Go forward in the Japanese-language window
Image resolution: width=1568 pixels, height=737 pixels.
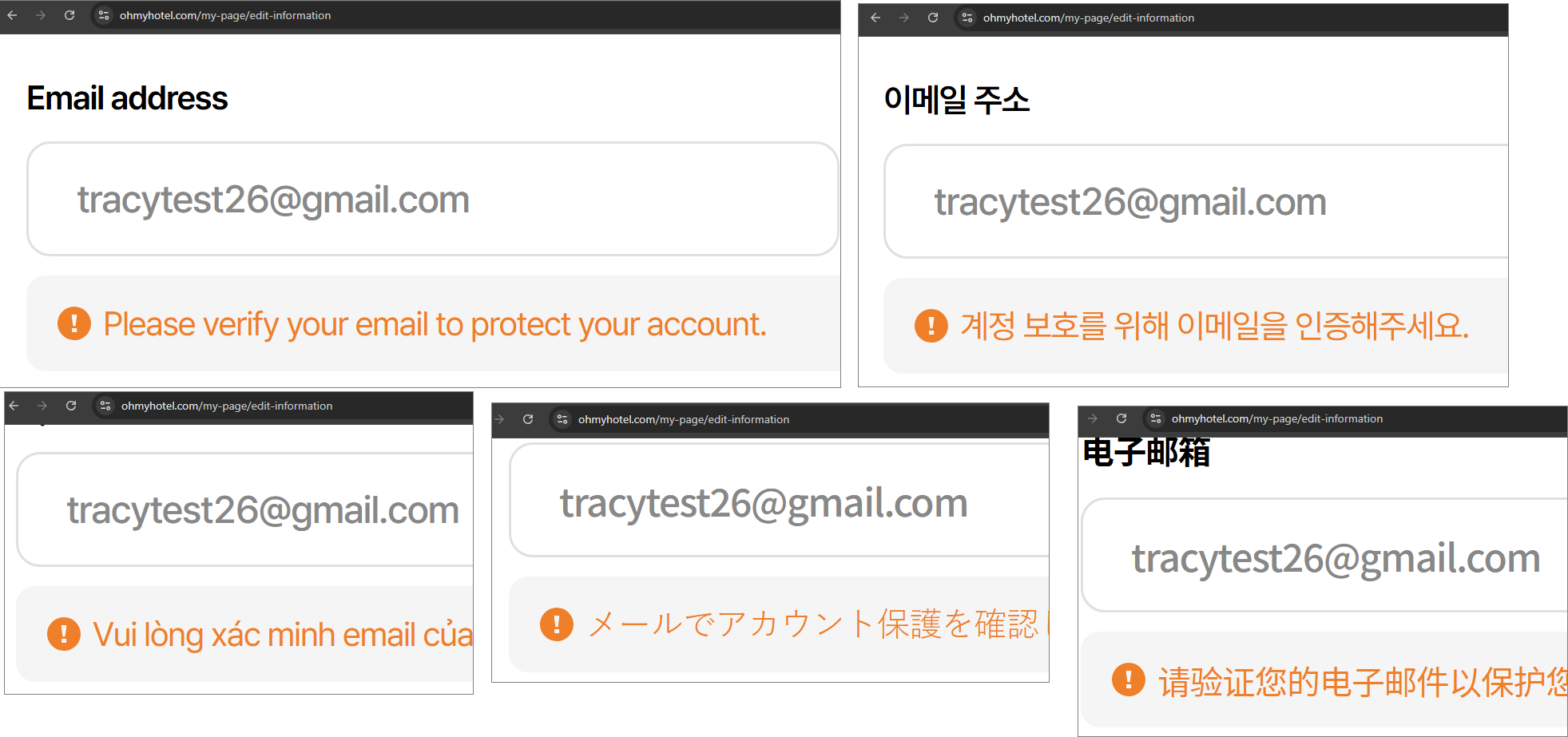pyautogui.click(x=499, y=419)
